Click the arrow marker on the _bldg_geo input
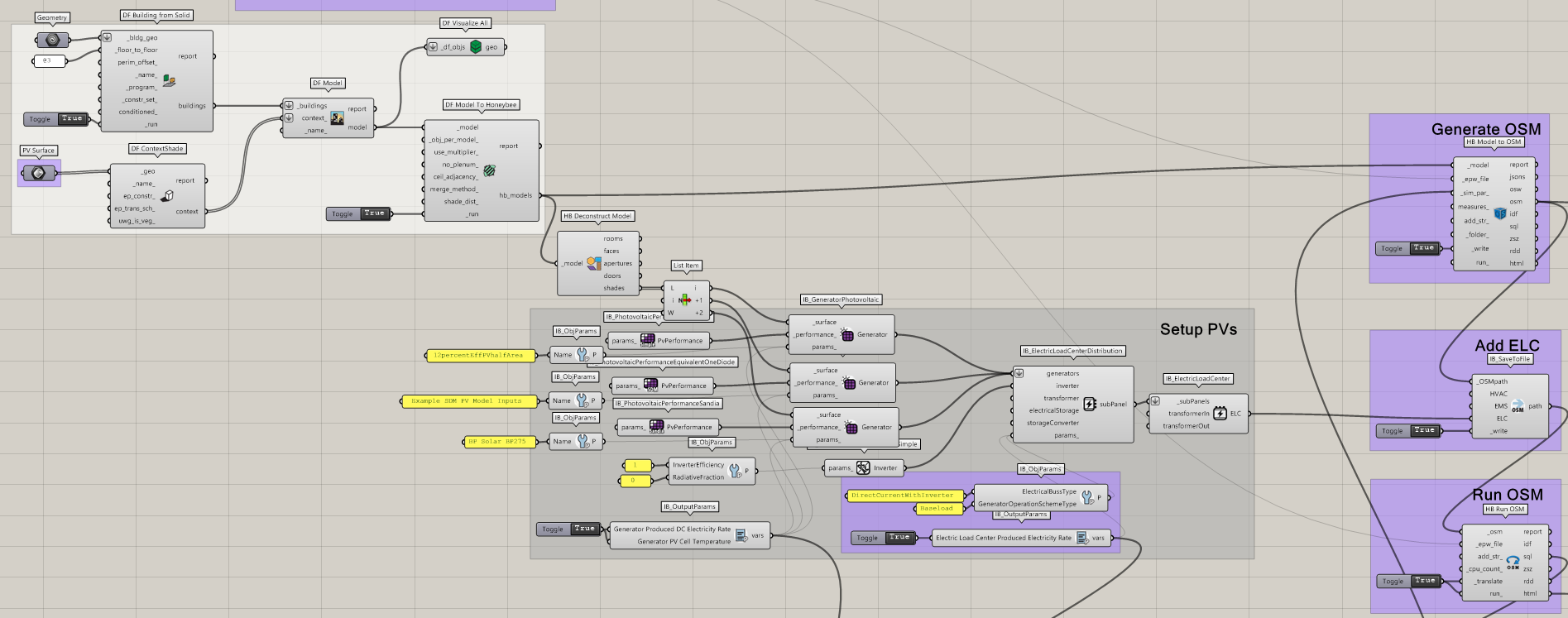The image size is (1568, 618). tap(107, 38)
